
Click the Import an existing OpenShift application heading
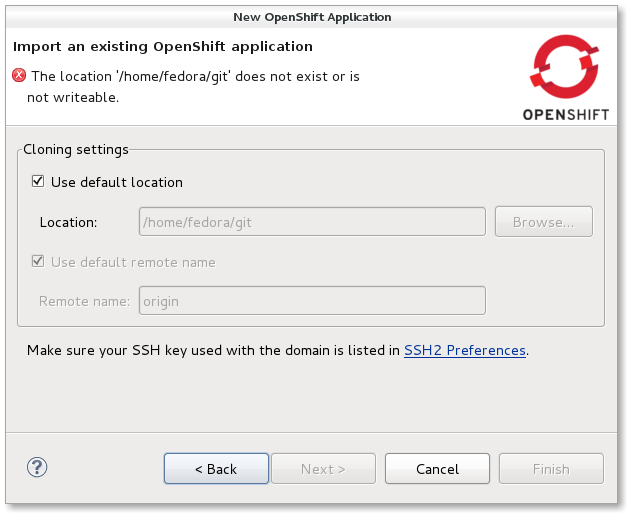[163, 46]
